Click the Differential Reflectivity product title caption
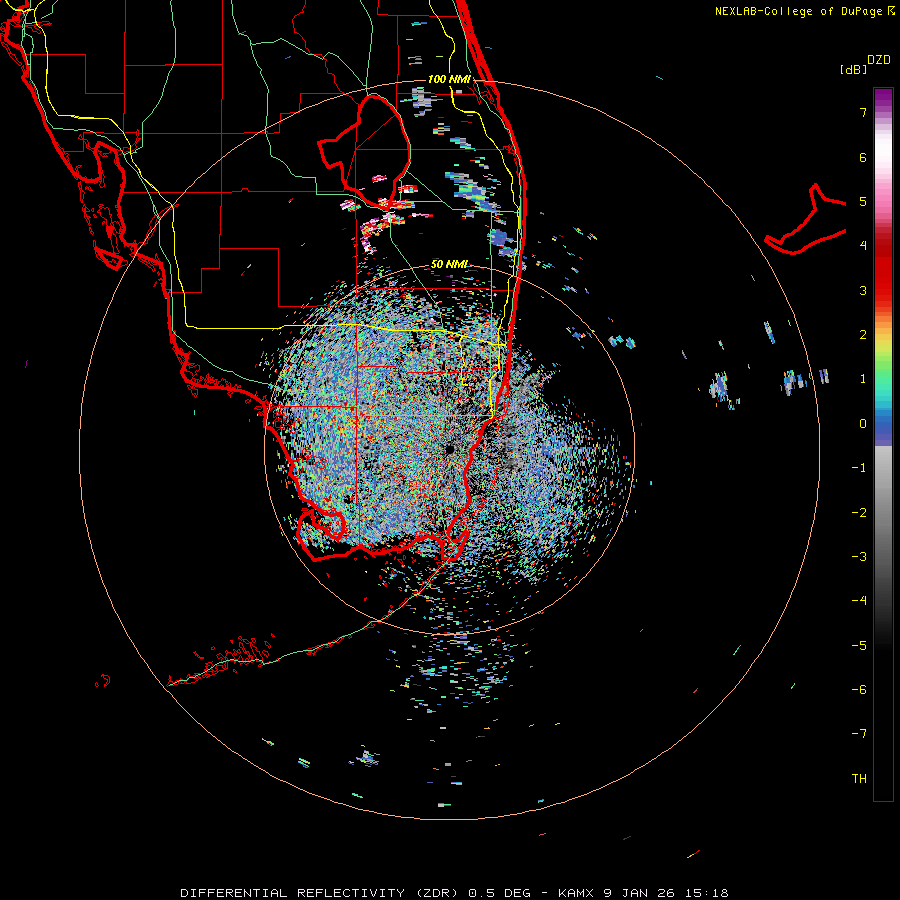The width and height of the screenshot is (900, 900). [x=454, y=893]
